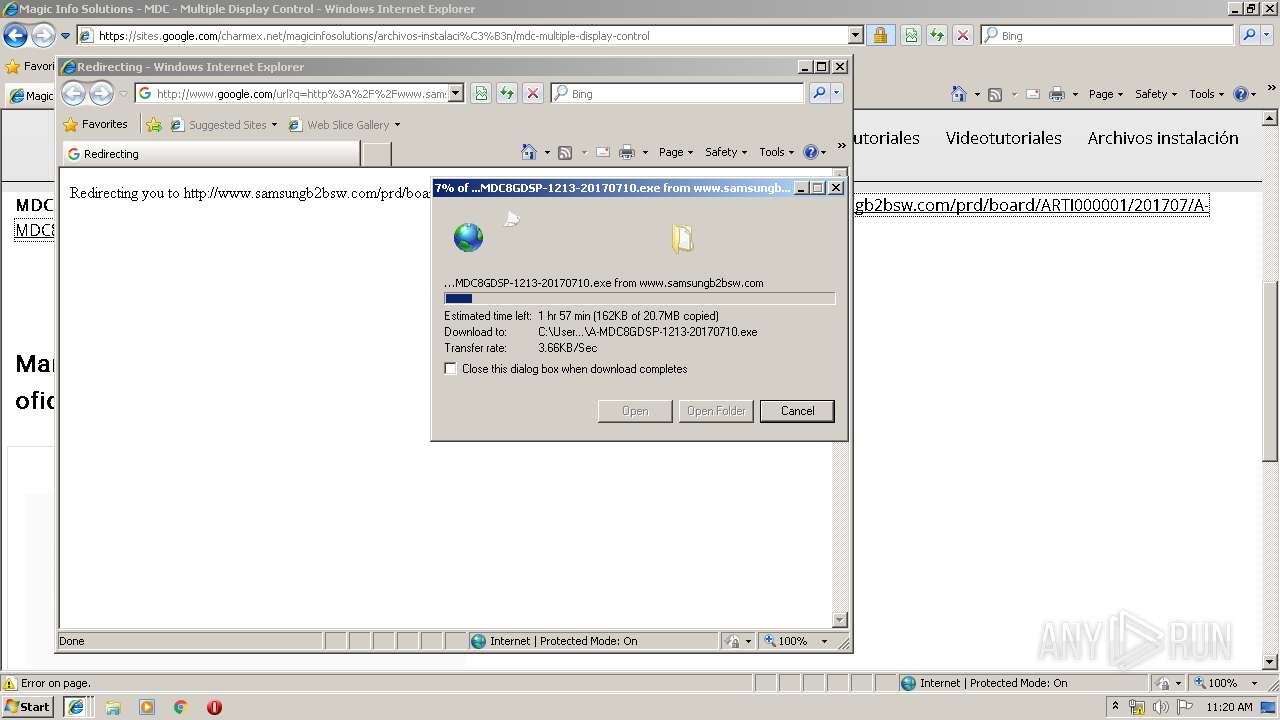This screenshot has height=720, width=1280.
Task: Click Read Mail icon in Redirecting window
Action: click(x=603, y=152)
